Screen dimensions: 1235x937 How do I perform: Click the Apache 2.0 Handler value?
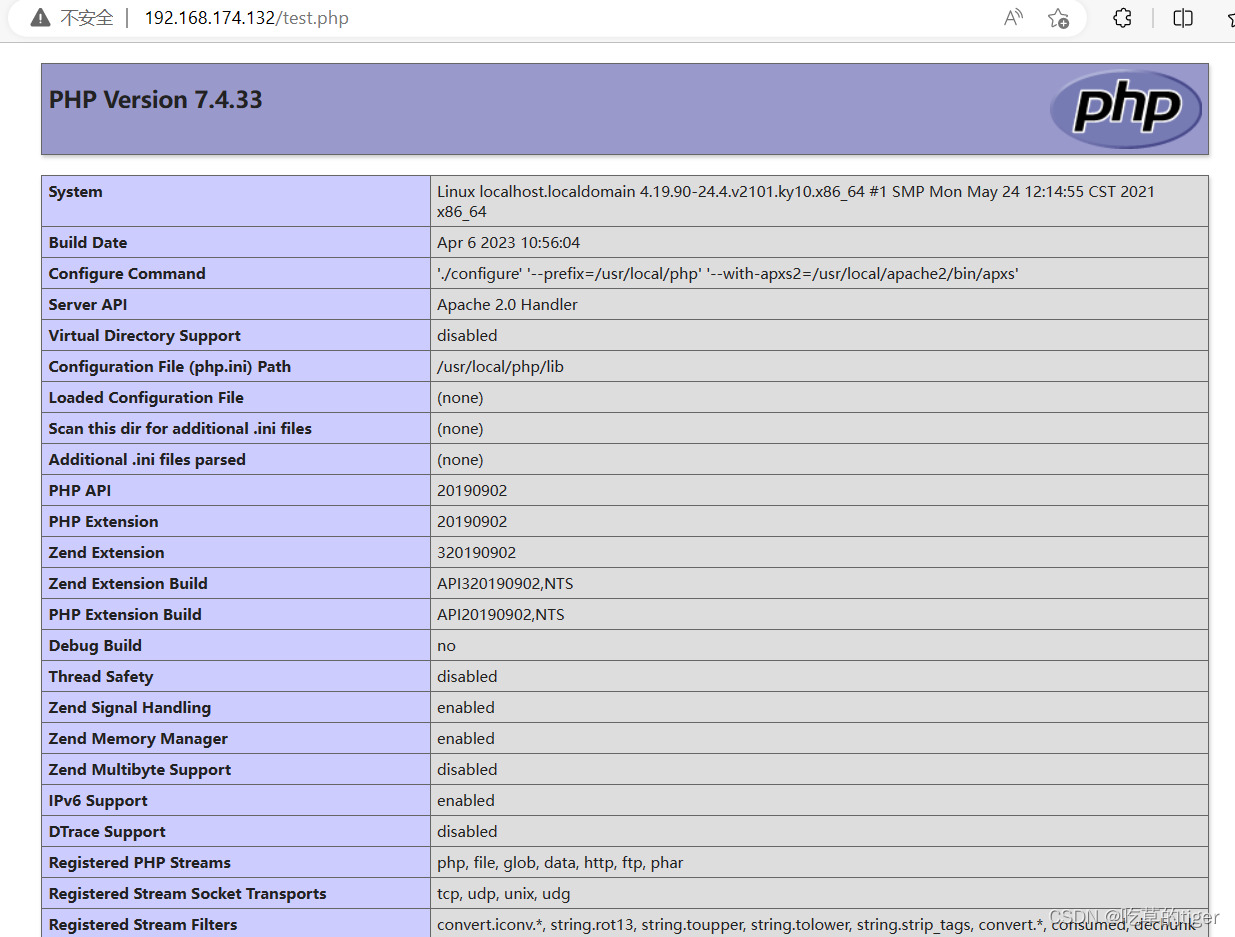click(x=507, y=304)
